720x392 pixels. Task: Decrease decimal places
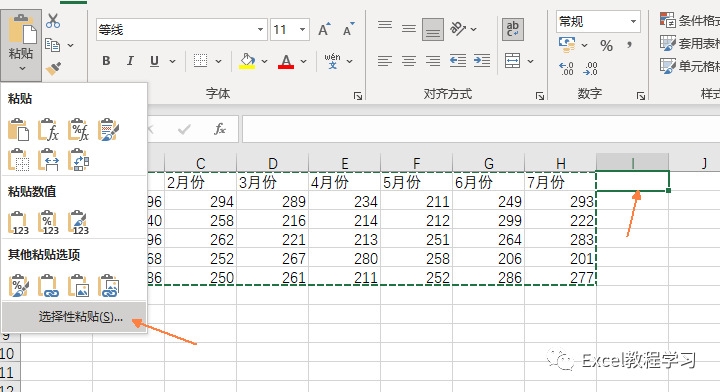pos(590,69)
